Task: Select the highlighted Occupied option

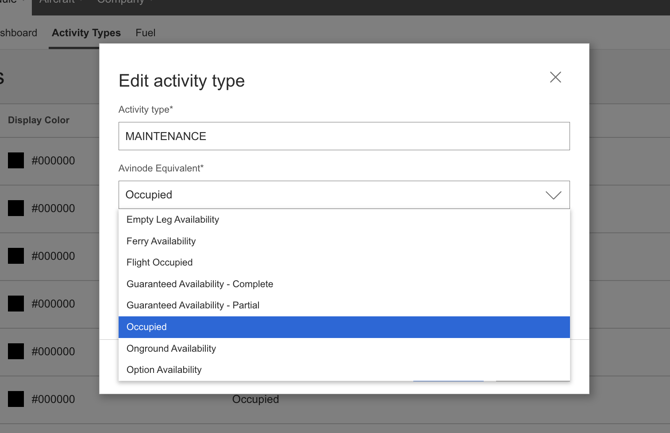Action: pyautogui.click(x=344, y=327)
